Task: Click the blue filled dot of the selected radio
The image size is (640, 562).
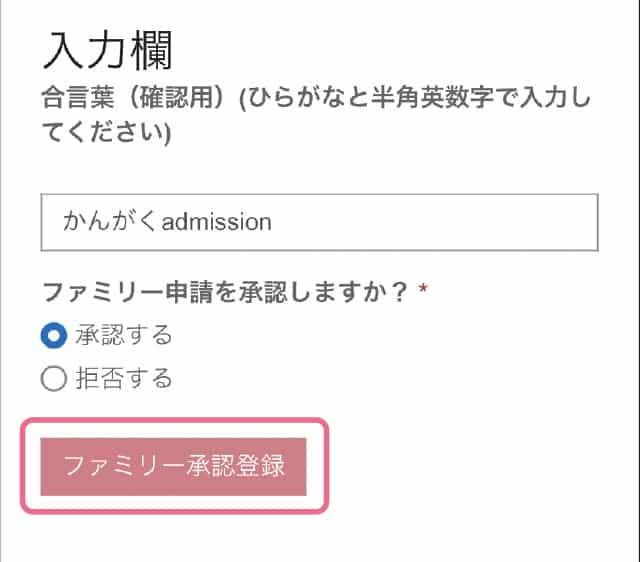Action: 53,335
